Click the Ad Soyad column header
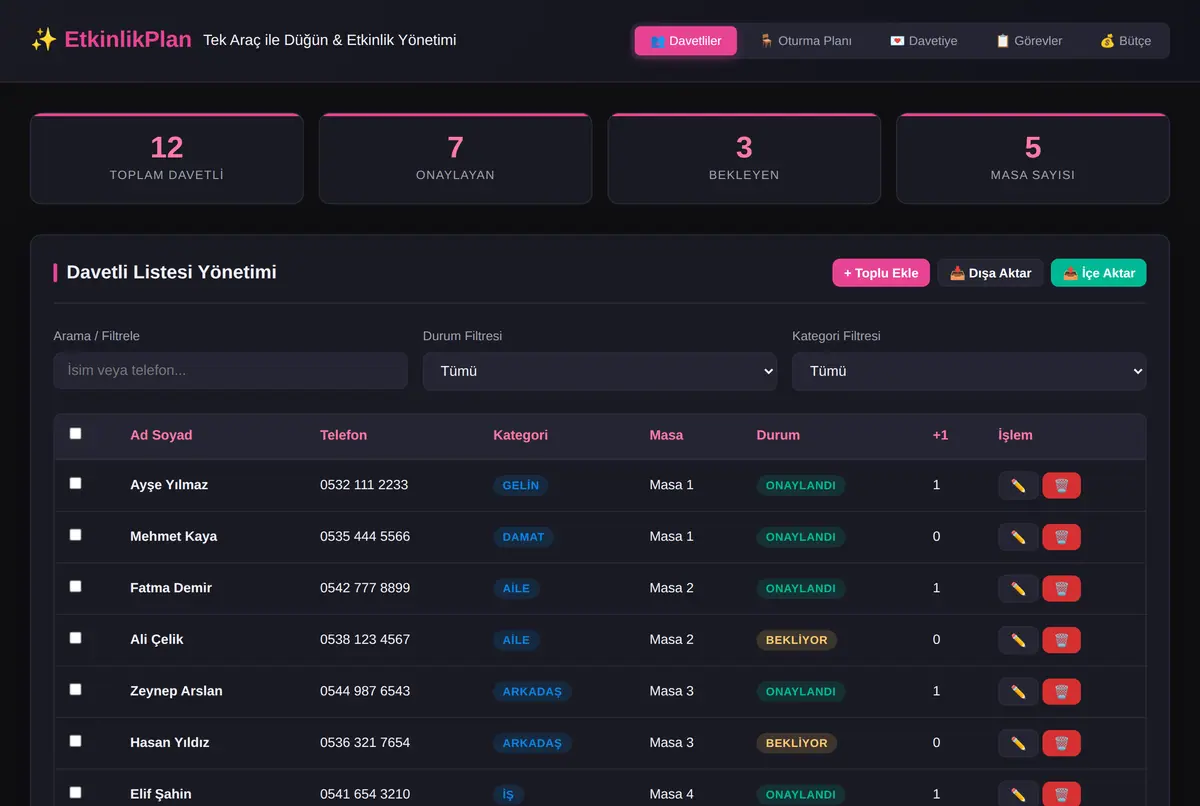 coord(161,435)
